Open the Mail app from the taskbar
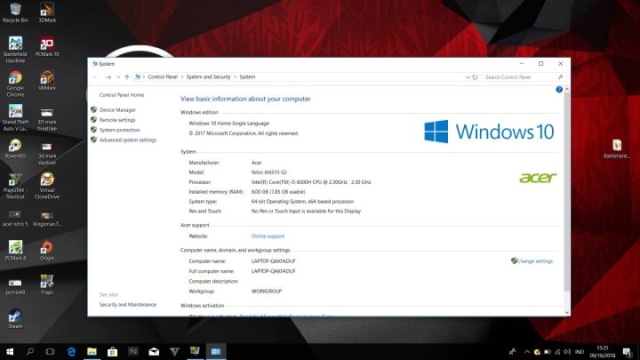 pyautogui.click(x=154, y=351)
